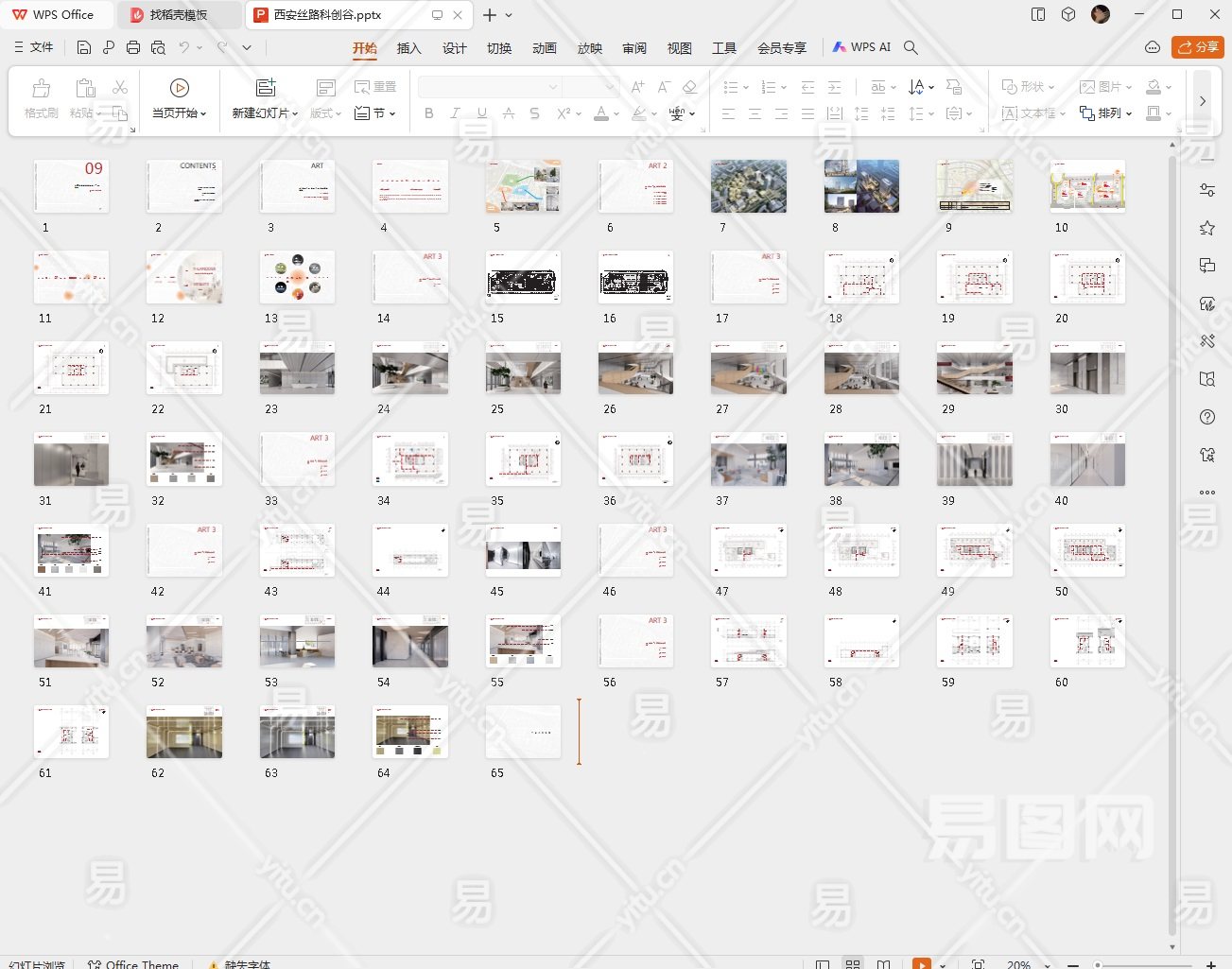The image size is (1232, 969).
Task: Switch to the 找稻壳模板 tab
Action: (178, 15)
